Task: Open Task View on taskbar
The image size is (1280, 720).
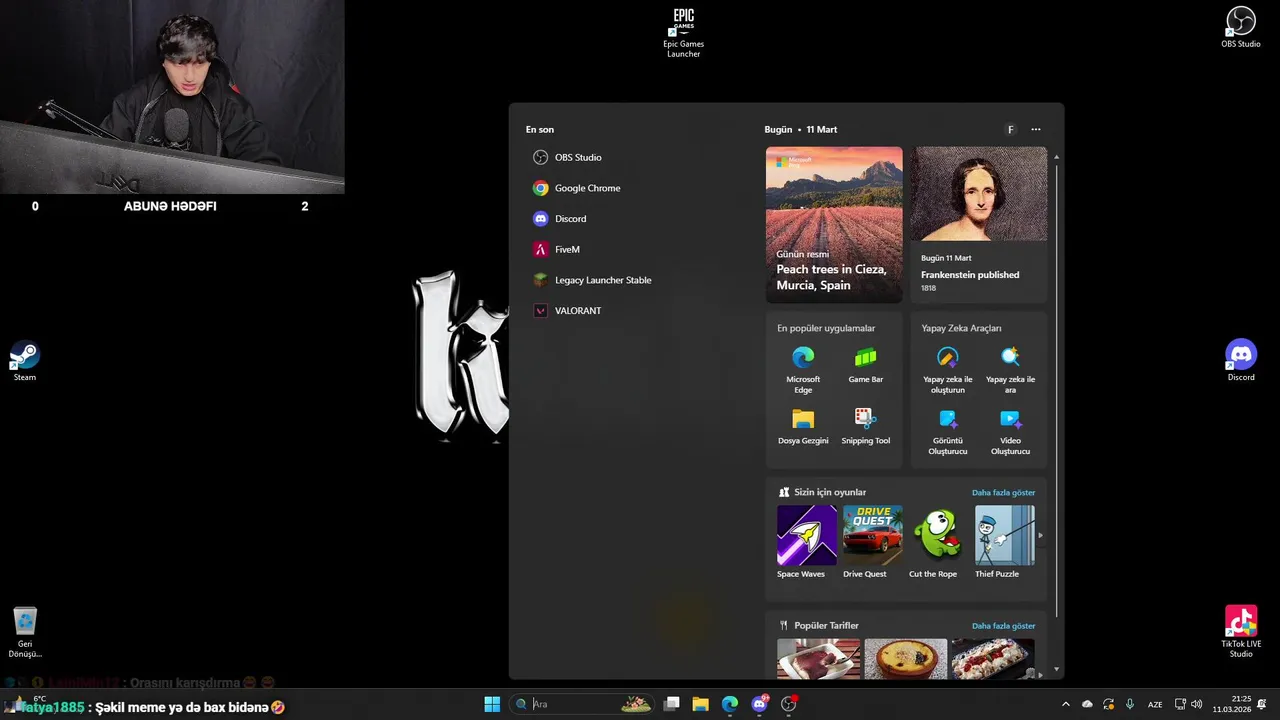Action: pyautogui.click(x=672, y=704)
